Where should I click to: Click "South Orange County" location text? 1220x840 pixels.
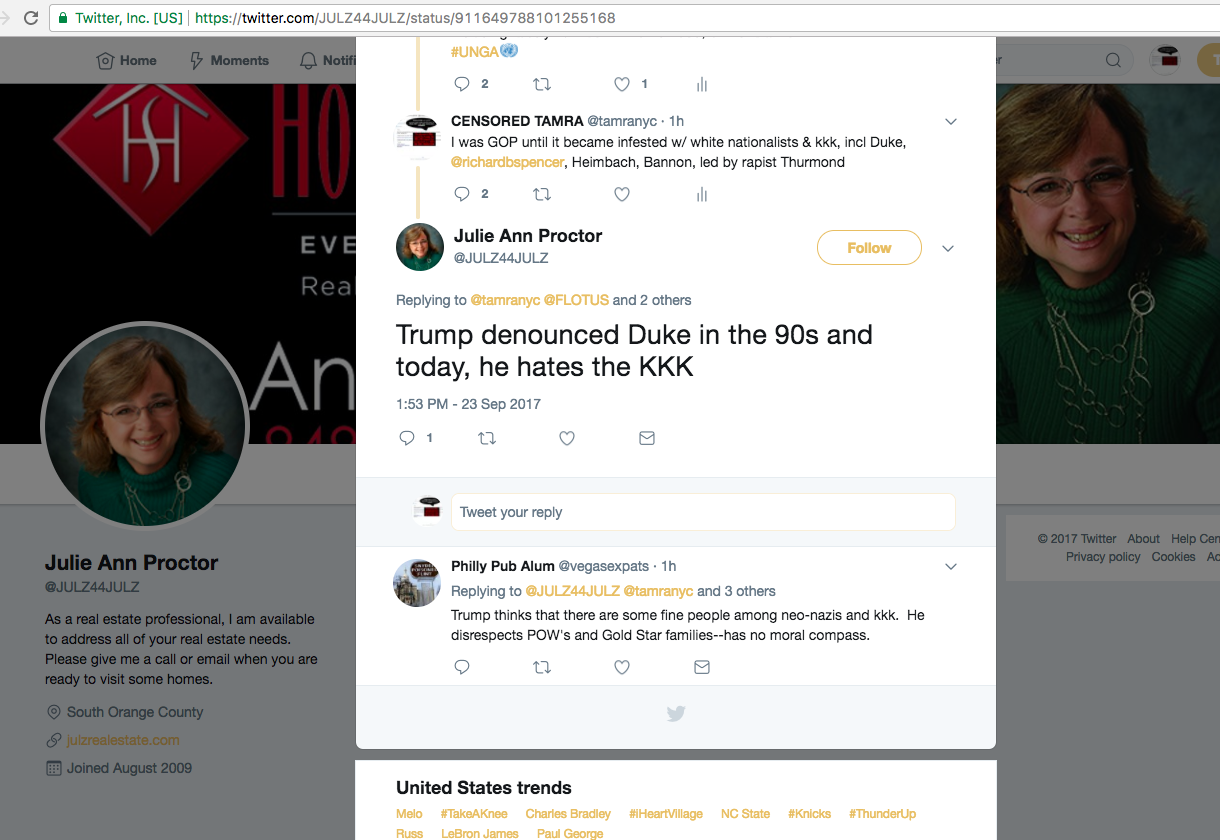(135, 713)
